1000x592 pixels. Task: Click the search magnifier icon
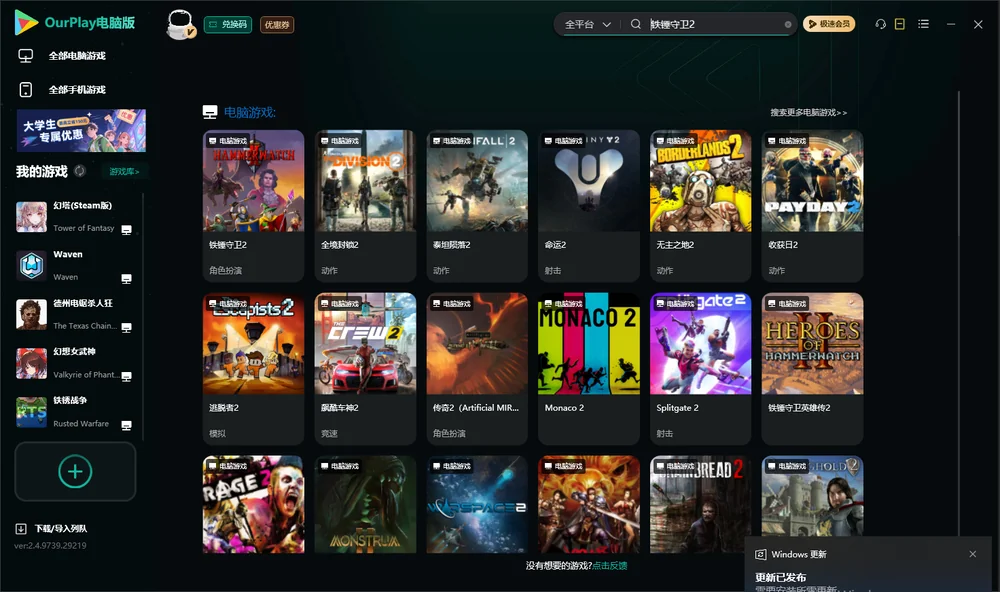635,24
